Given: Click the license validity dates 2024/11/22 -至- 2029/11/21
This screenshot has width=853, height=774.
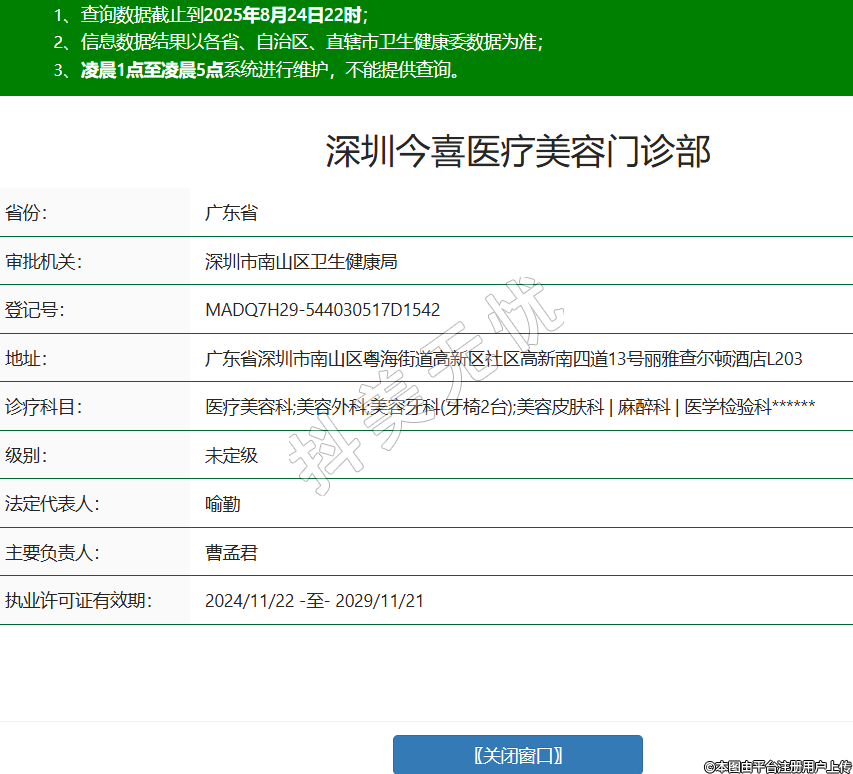Looking at the screenshot, I should tap(314, 601).
